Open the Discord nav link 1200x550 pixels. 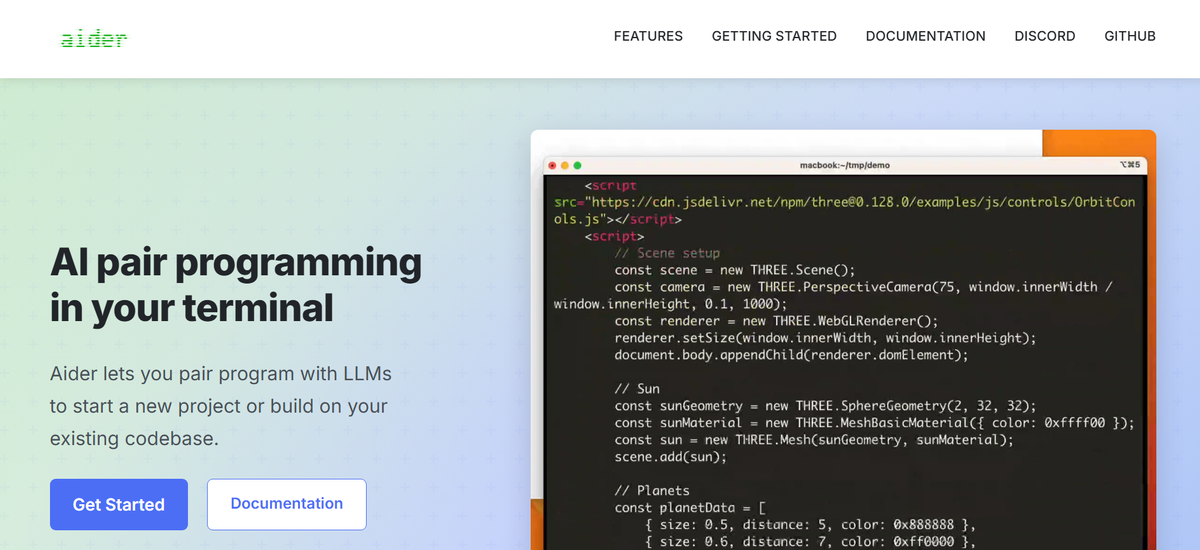(x=1045, y=36)
